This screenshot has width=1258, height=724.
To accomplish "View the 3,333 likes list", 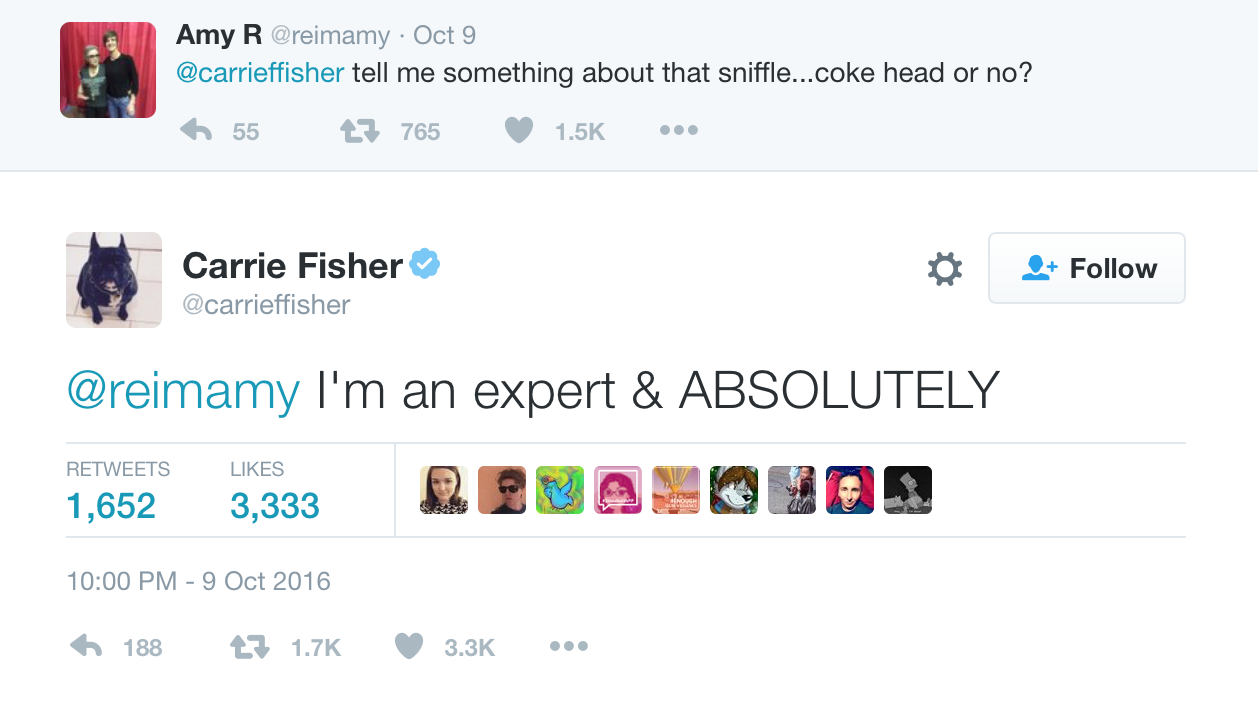I will tap(275, 505).
